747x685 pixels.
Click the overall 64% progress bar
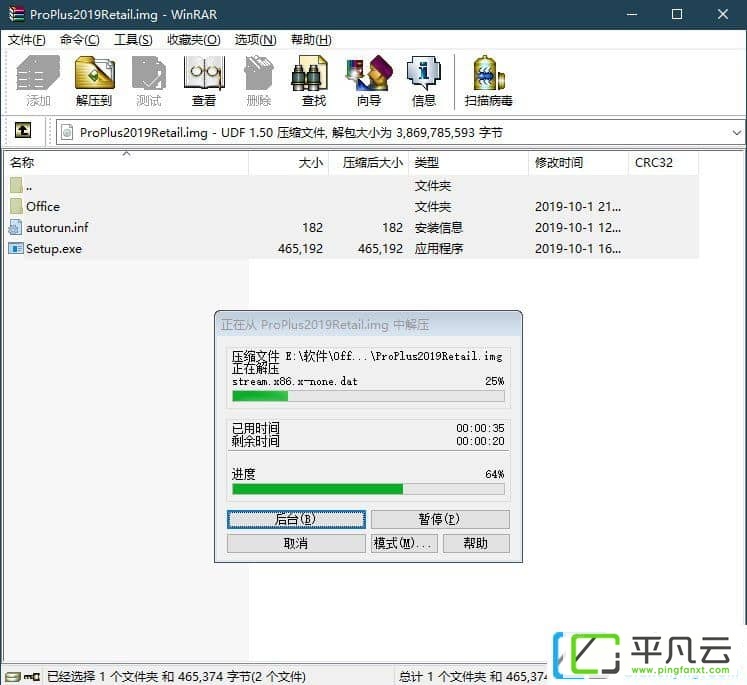(x=368, y=489)
